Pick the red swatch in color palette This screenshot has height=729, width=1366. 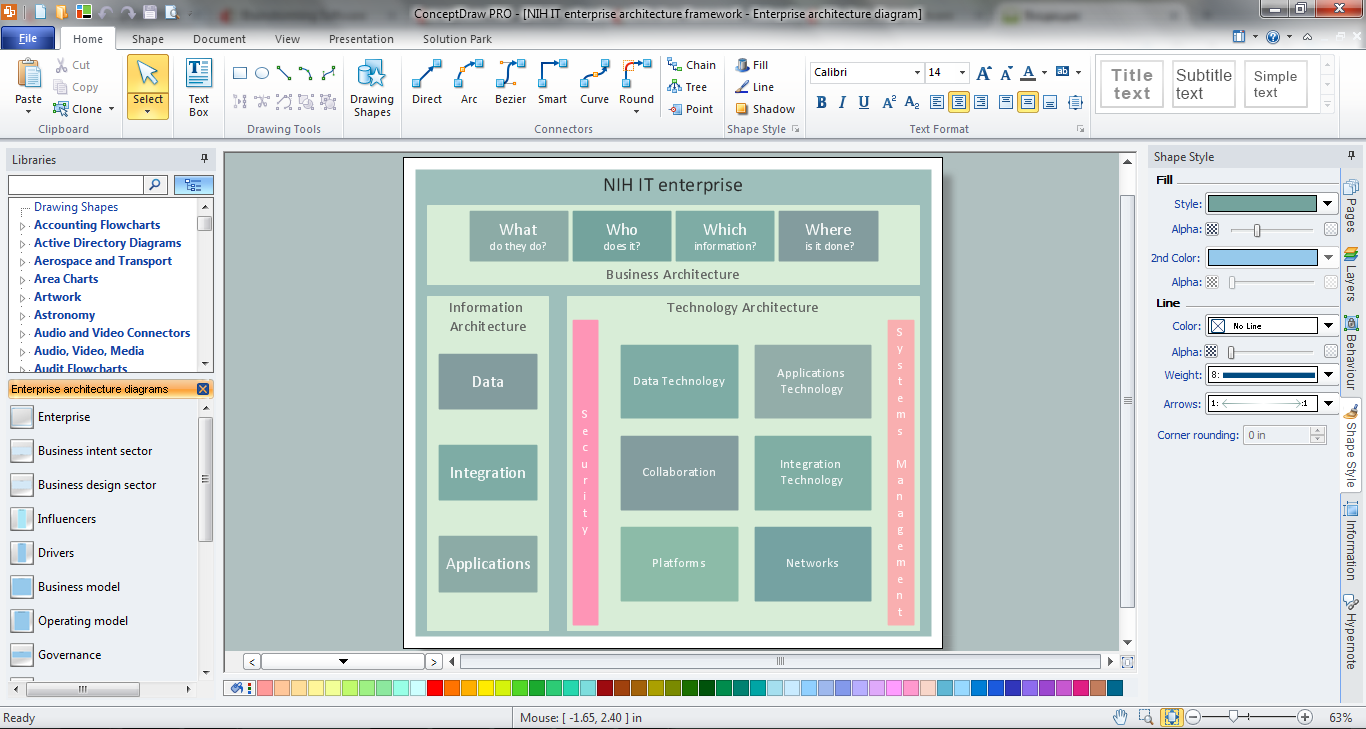434,688
